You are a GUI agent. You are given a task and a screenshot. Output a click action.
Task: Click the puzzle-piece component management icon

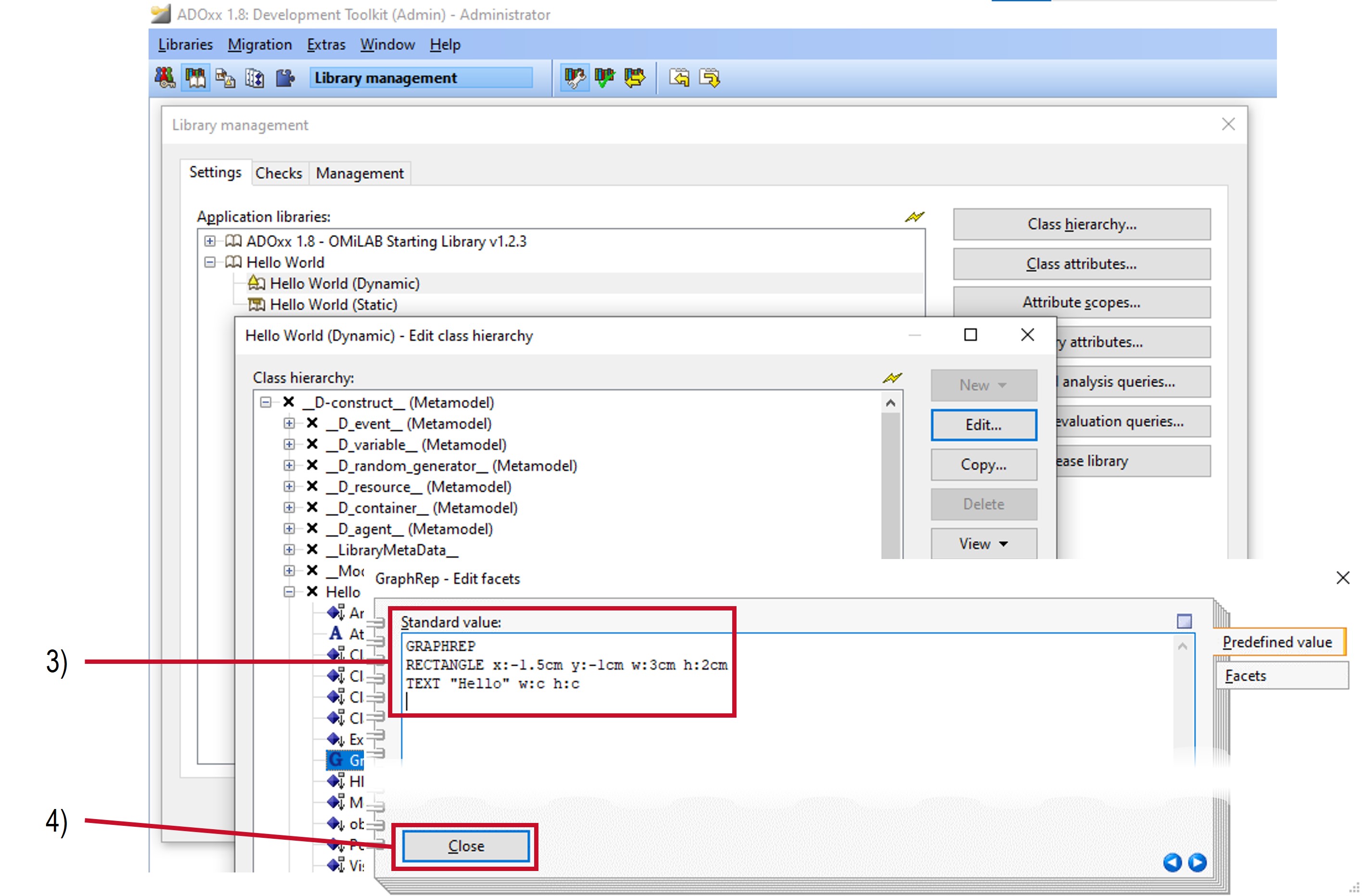tap(285, 78)
